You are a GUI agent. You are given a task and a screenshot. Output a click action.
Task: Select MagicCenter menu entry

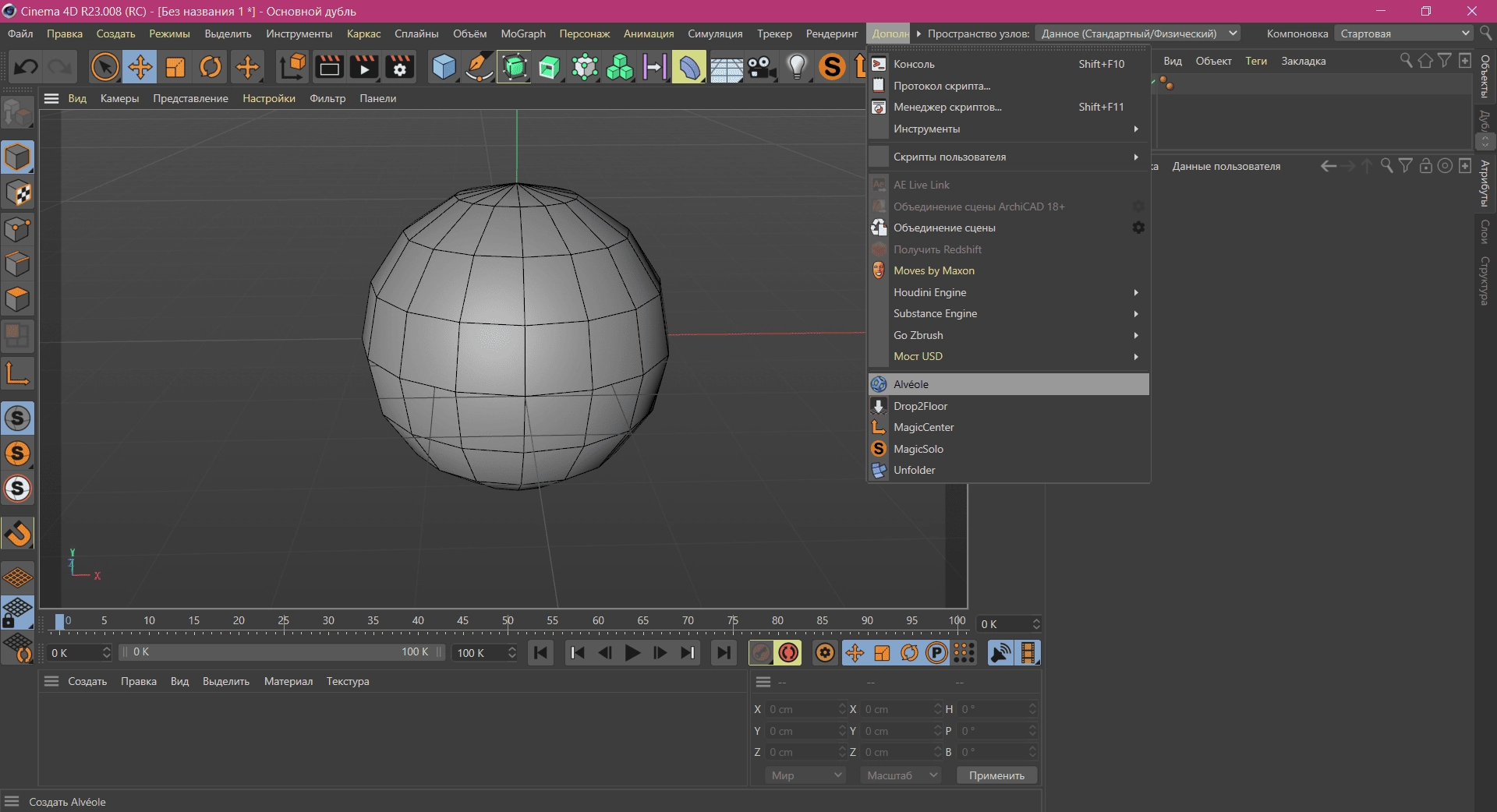[1009, 427]
